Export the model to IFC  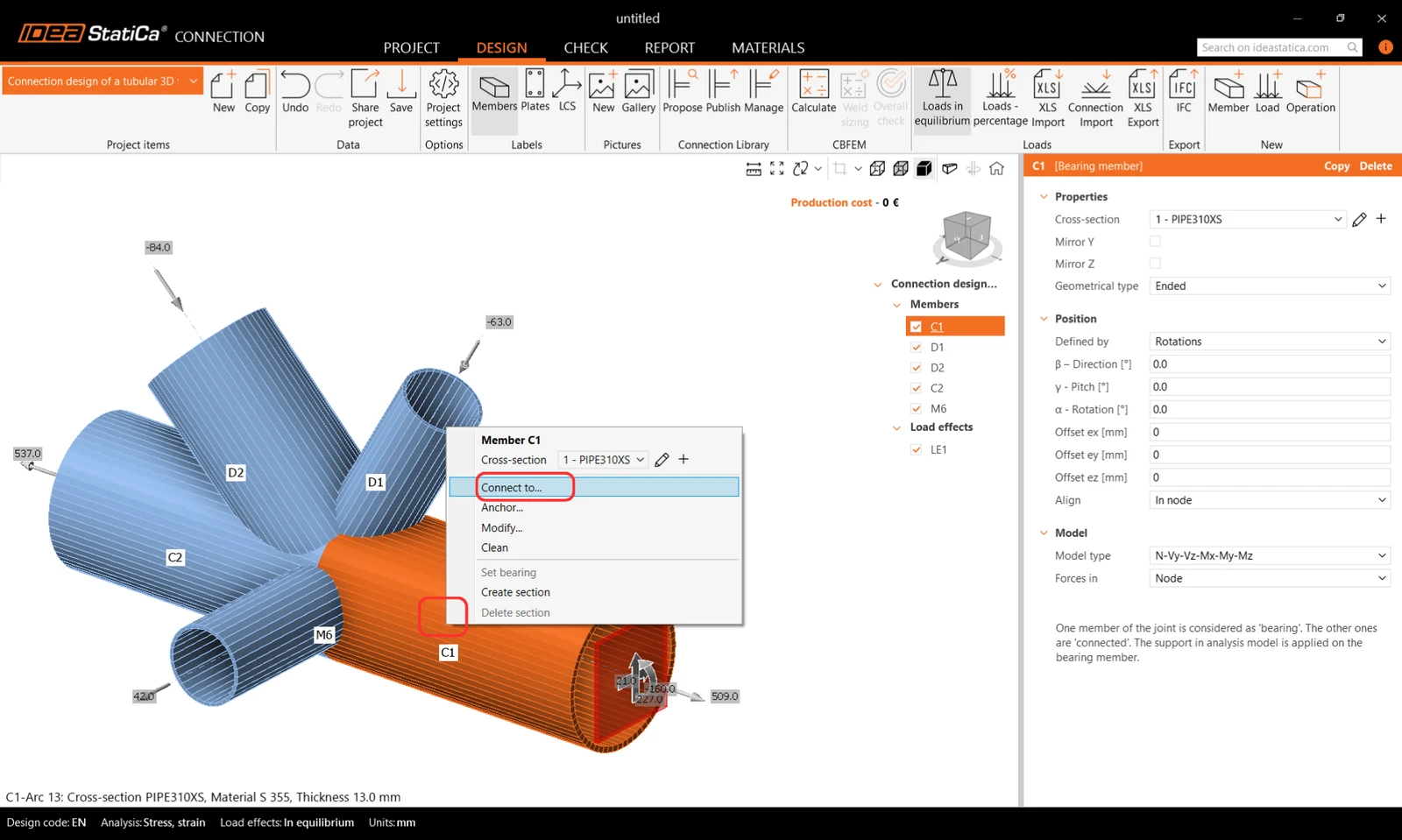coord(1184,93)
